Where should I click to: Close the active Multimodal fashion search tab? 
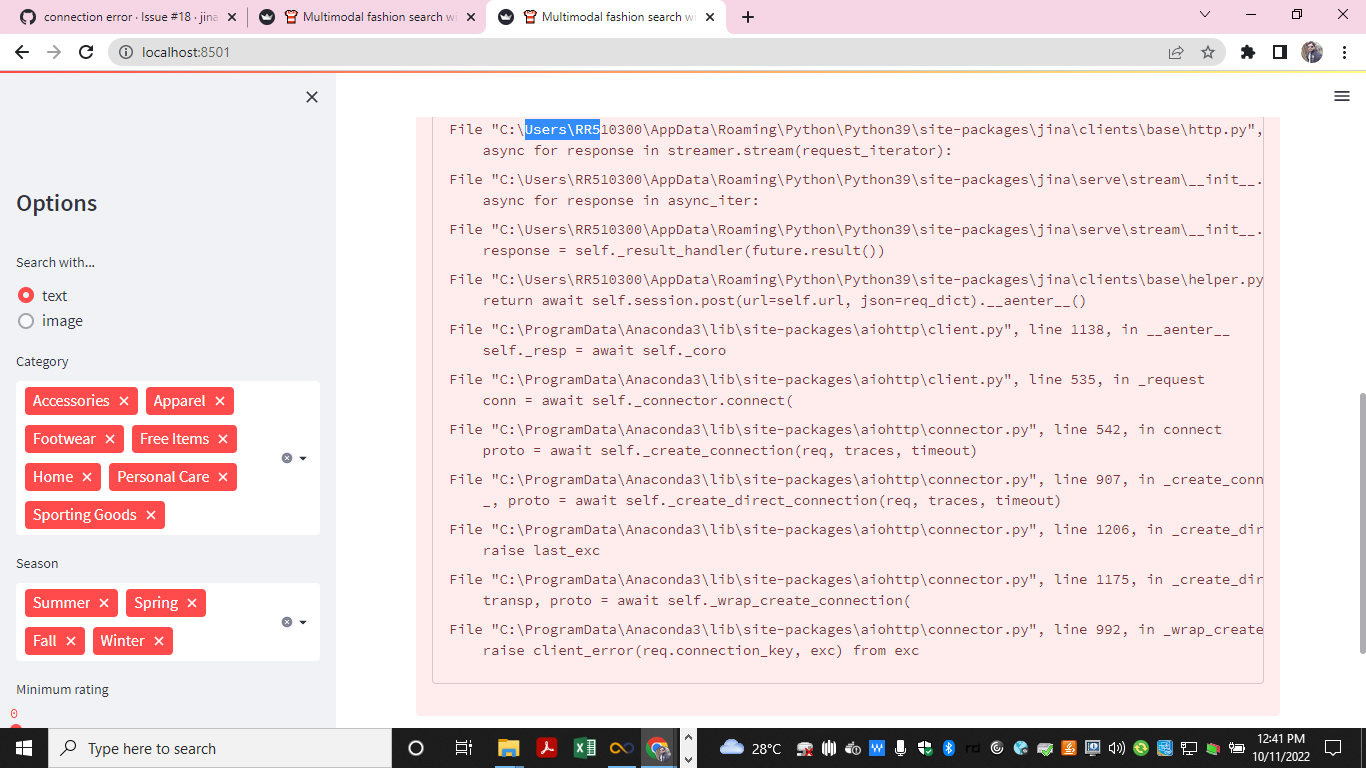pyautogui.click(x=710, y=17)
